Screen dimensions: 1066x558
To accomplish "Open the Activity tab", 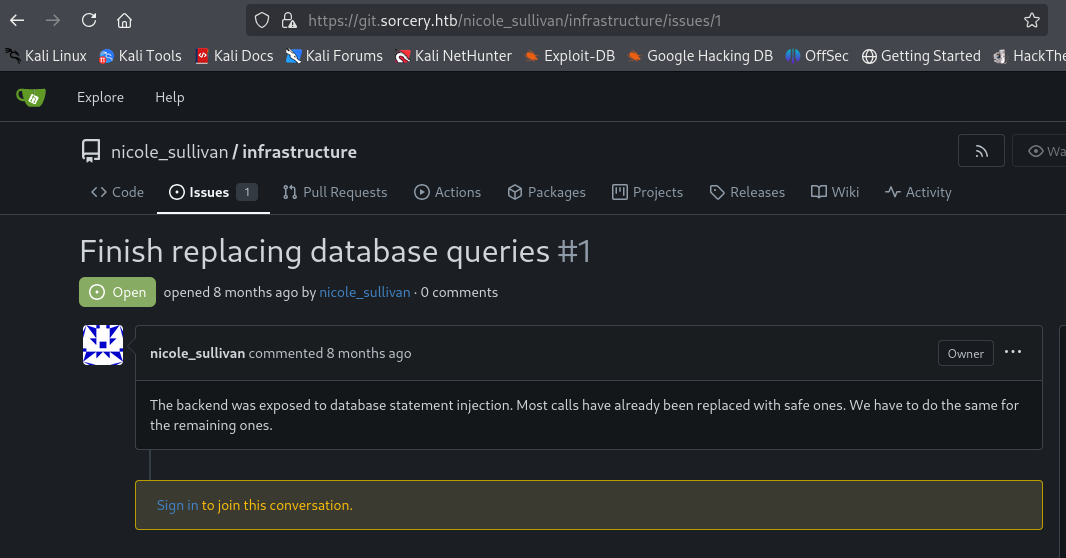I will 918,192.
